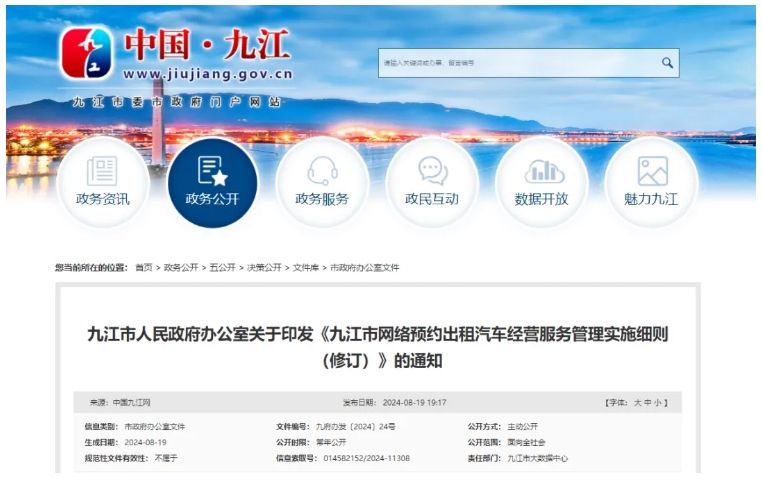Open 市政府办公室文件 breadcrumb link

coord(364,267)
